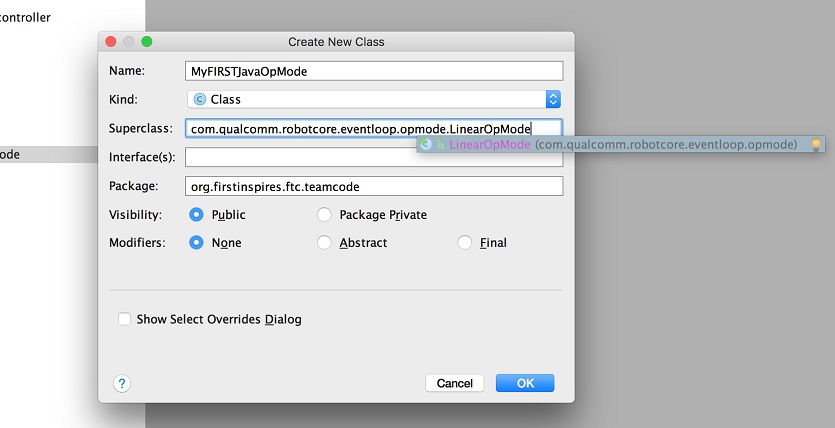Click the class icon beside LinearOpMode suggestion
This screenshot has height=428, width=835.
427,145
